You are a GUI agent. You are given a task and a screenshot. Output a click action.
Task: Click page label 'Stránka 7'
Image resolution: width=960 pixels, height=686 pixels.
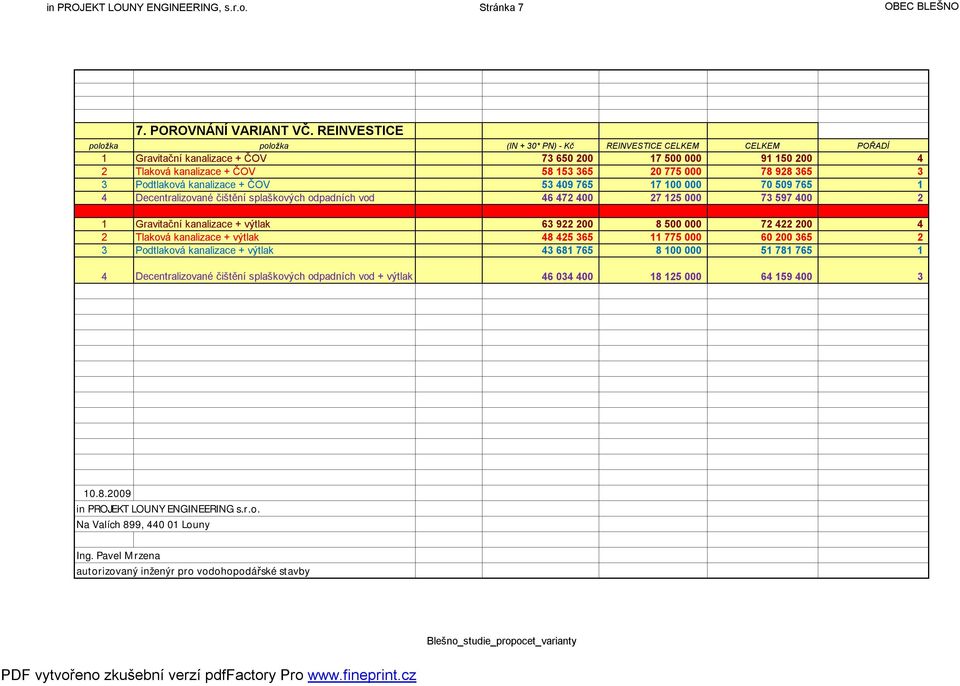501,8
